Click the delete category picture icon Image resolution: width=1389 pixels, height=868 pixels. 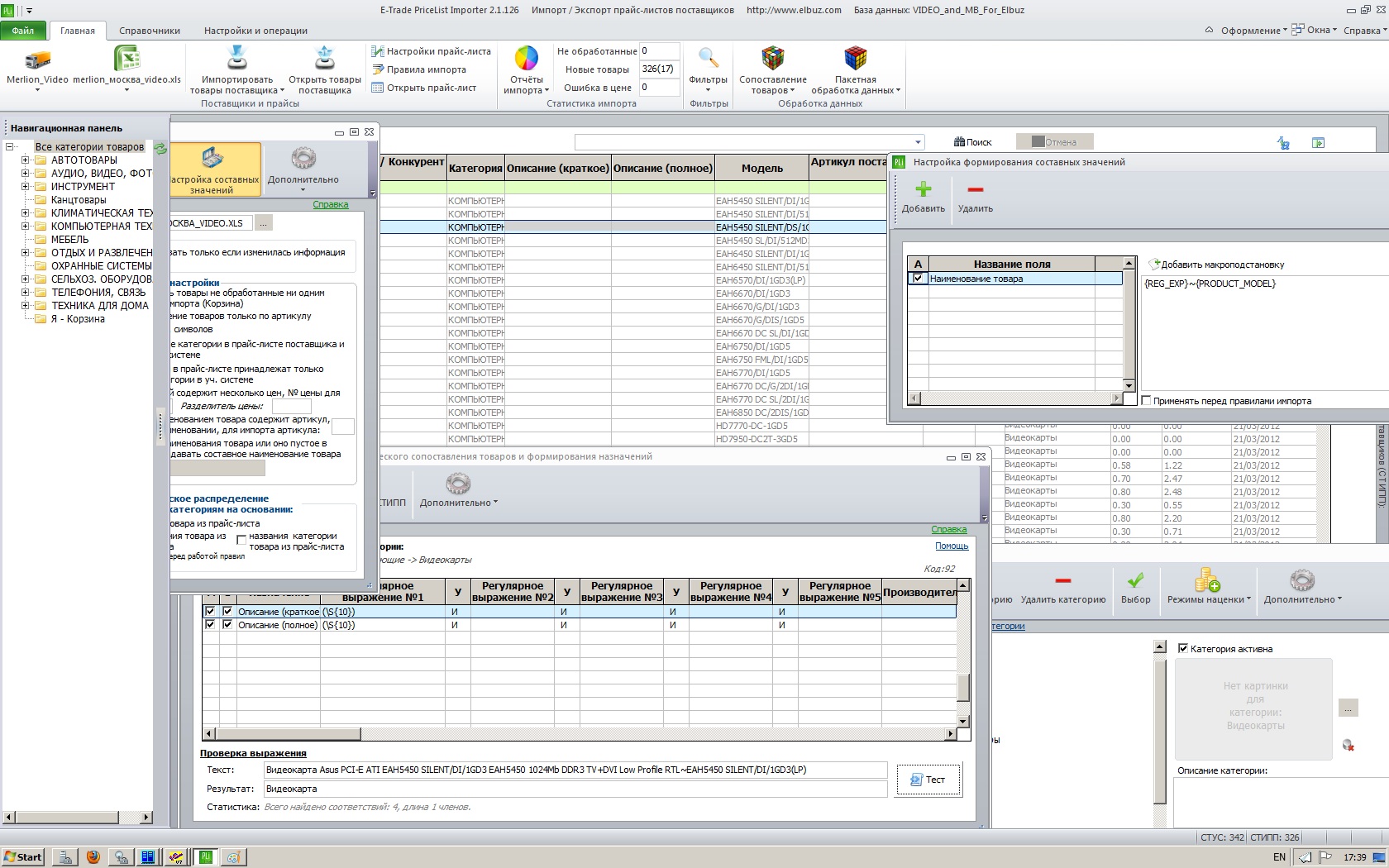(1348, 745)
